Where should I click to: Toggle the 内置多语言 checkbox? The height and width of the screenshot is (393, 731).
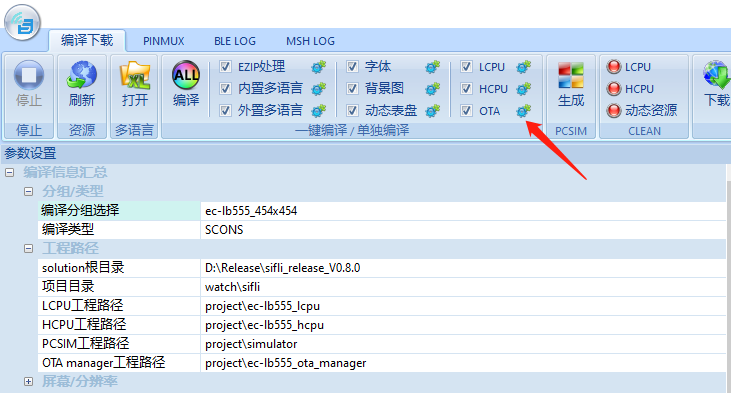point(226,89)
